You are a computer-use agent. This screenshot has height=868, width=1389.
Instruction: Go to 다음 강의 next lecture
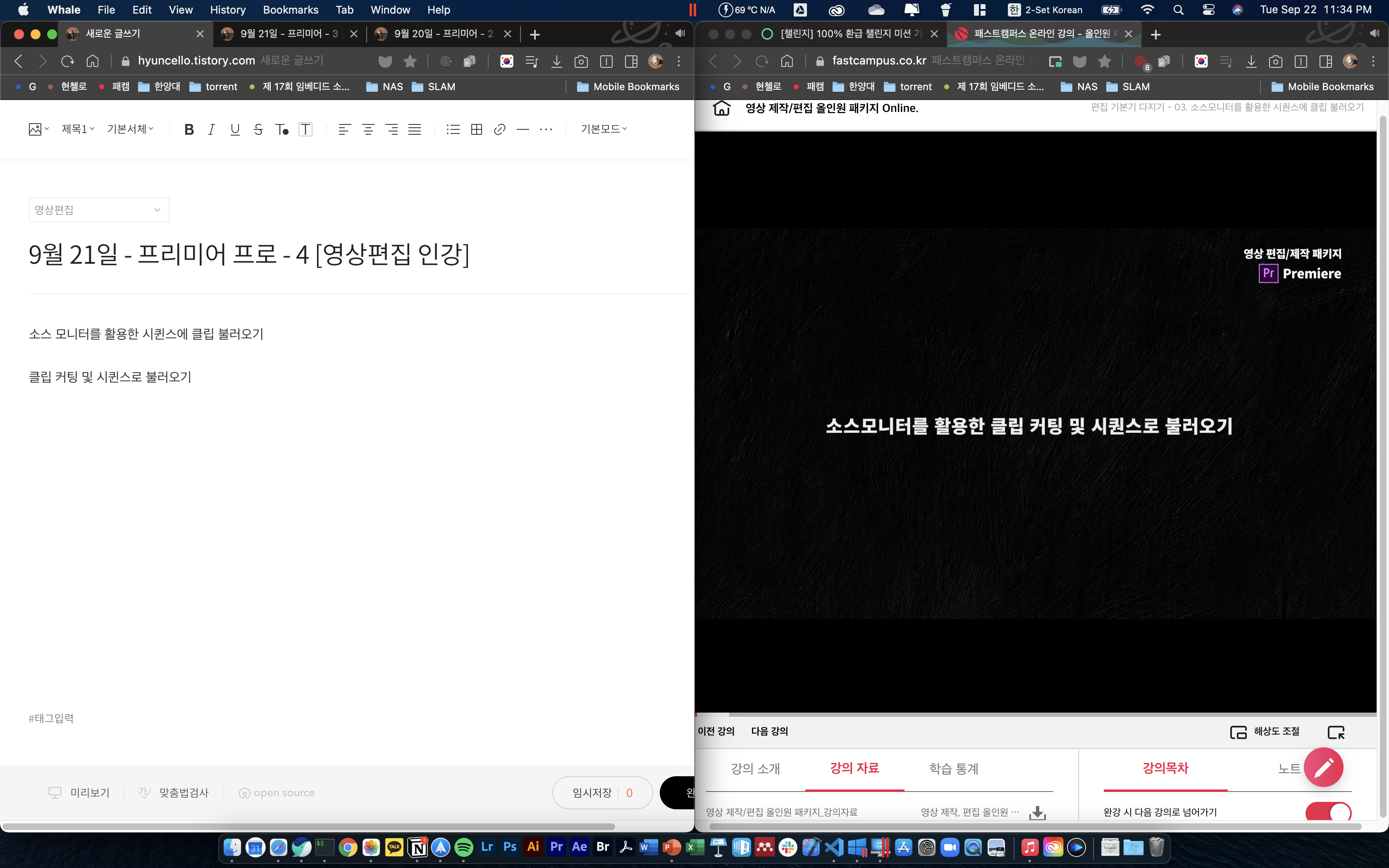(769, 731)
